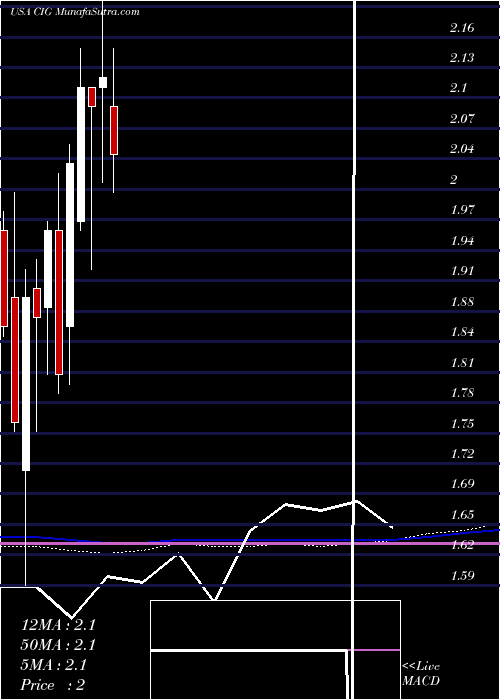
Task: Click the 1.94 price axis label
Action: click(462, 241)
